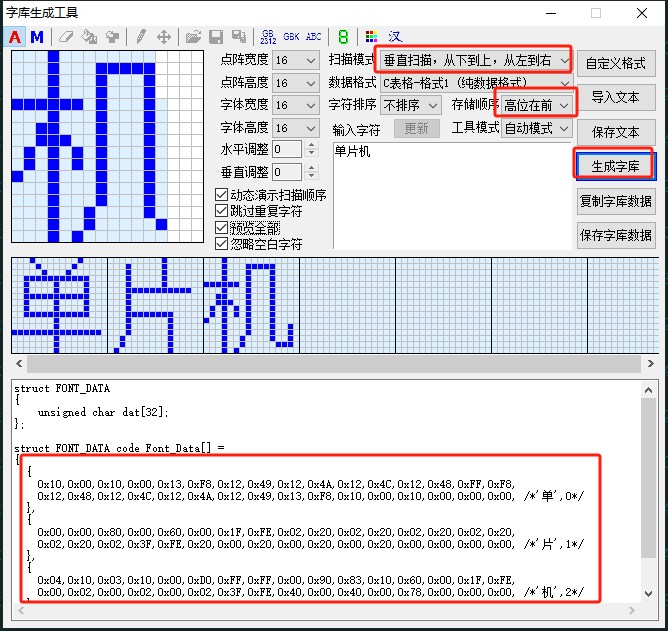This screenshot has width=668, height=631.
Task: Choose the eraser tool
Action: pyautogui.click(x=66, y=37)
